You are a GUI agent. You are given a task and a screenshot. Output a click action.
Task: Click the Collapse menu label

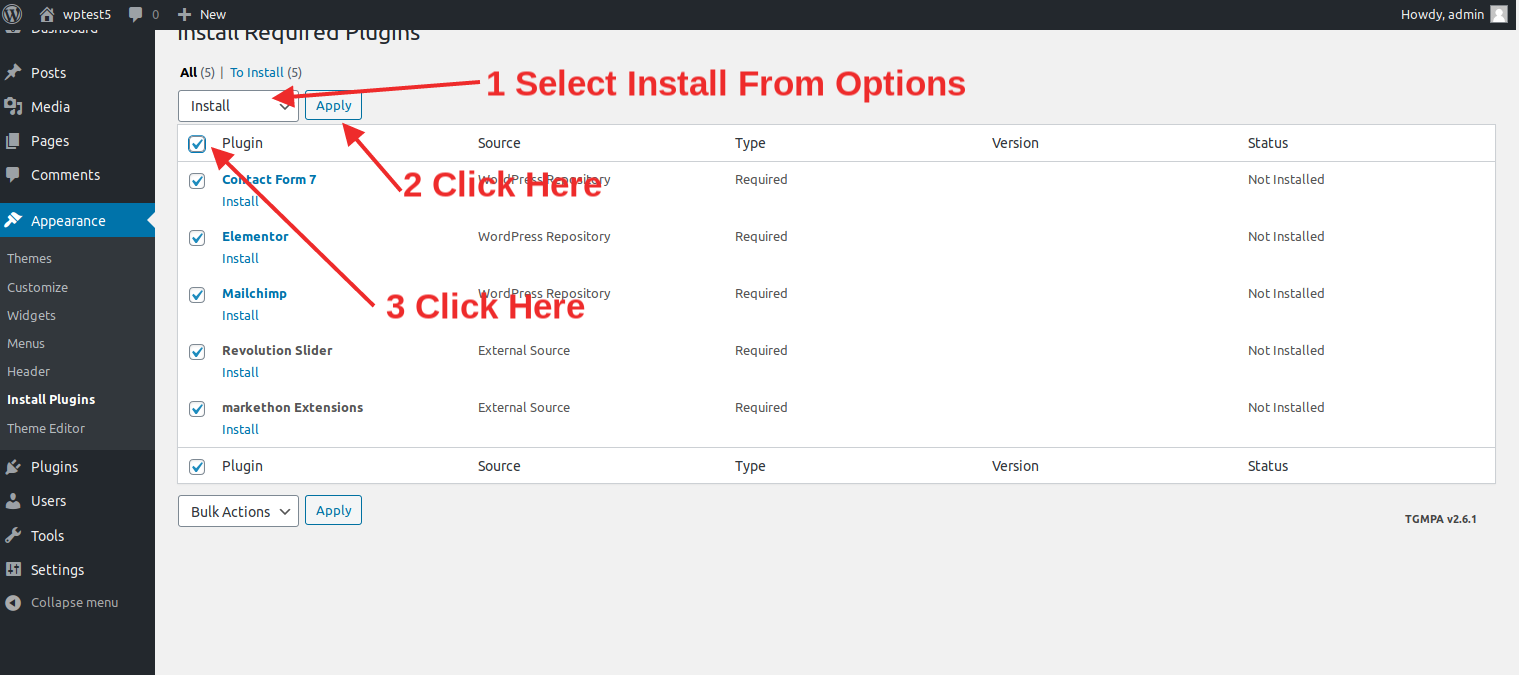74,603
